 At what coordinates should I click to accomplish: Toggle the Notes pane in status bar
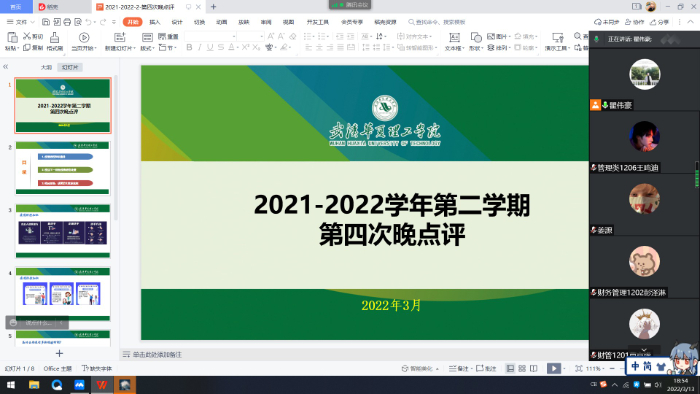pyautogui.click(x=459, y=368)
